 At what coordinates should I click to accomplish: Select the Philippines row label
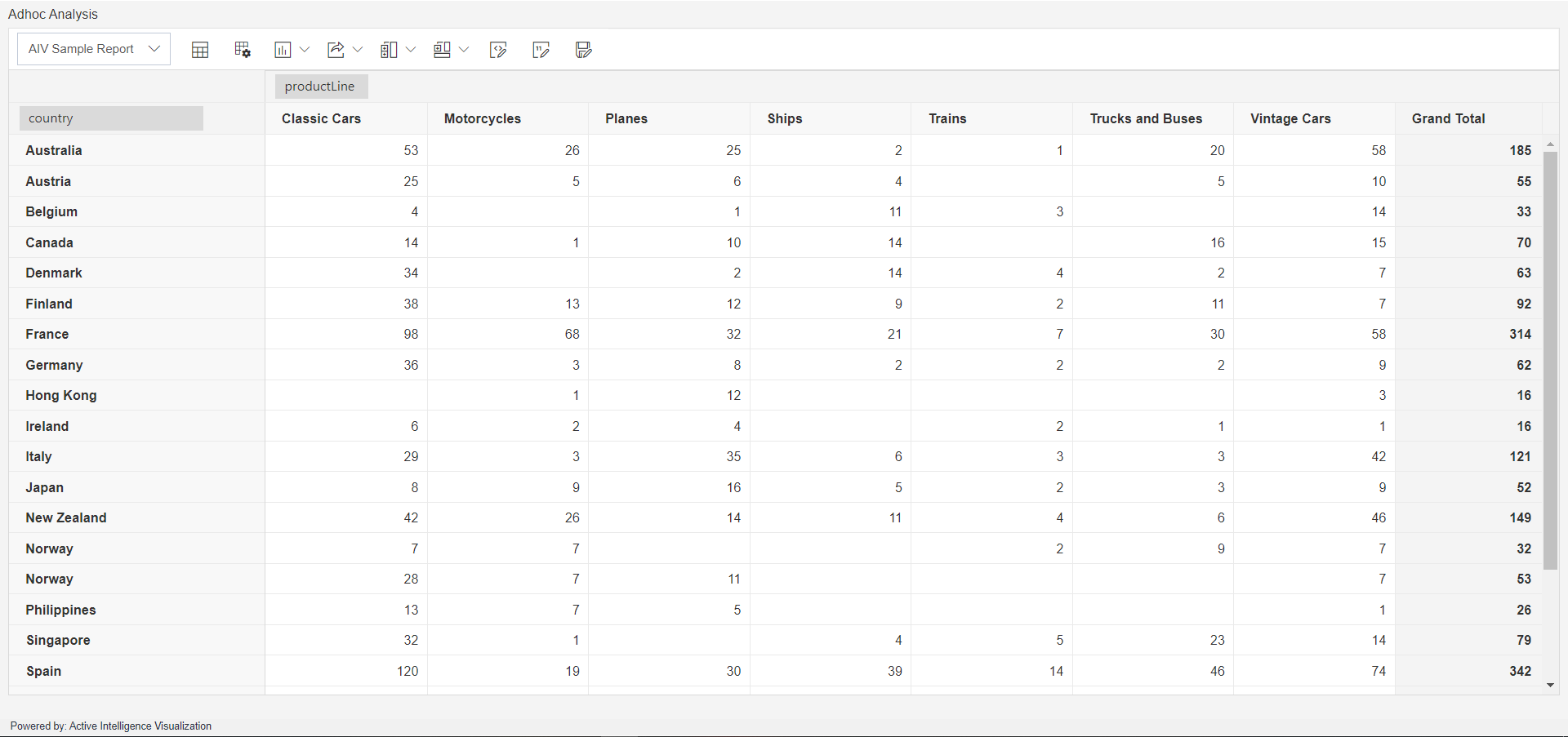60,610
